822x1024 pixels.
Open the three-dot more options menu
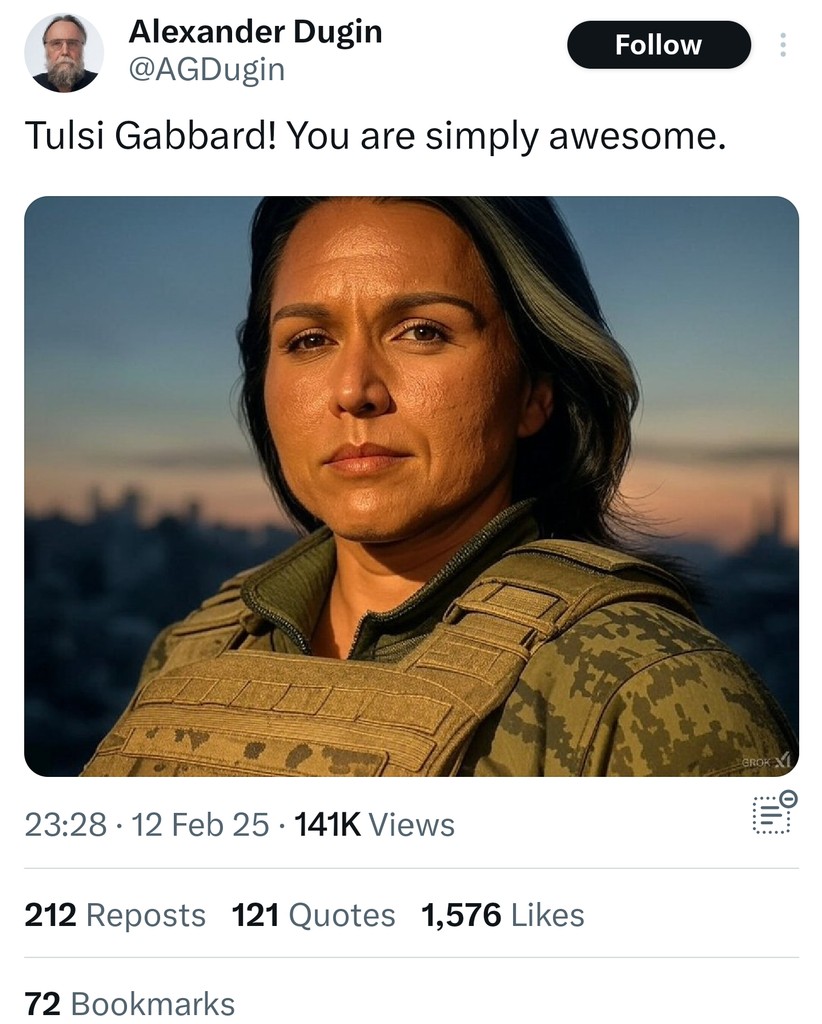click(783, 44)
